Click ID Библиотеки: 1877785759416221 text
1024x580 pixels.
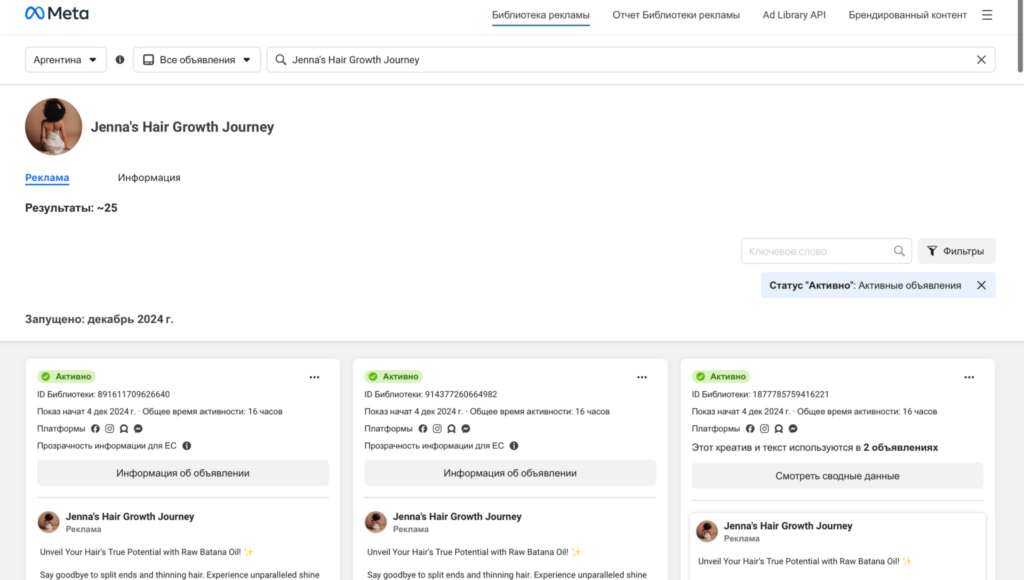(x=760, y=395)
